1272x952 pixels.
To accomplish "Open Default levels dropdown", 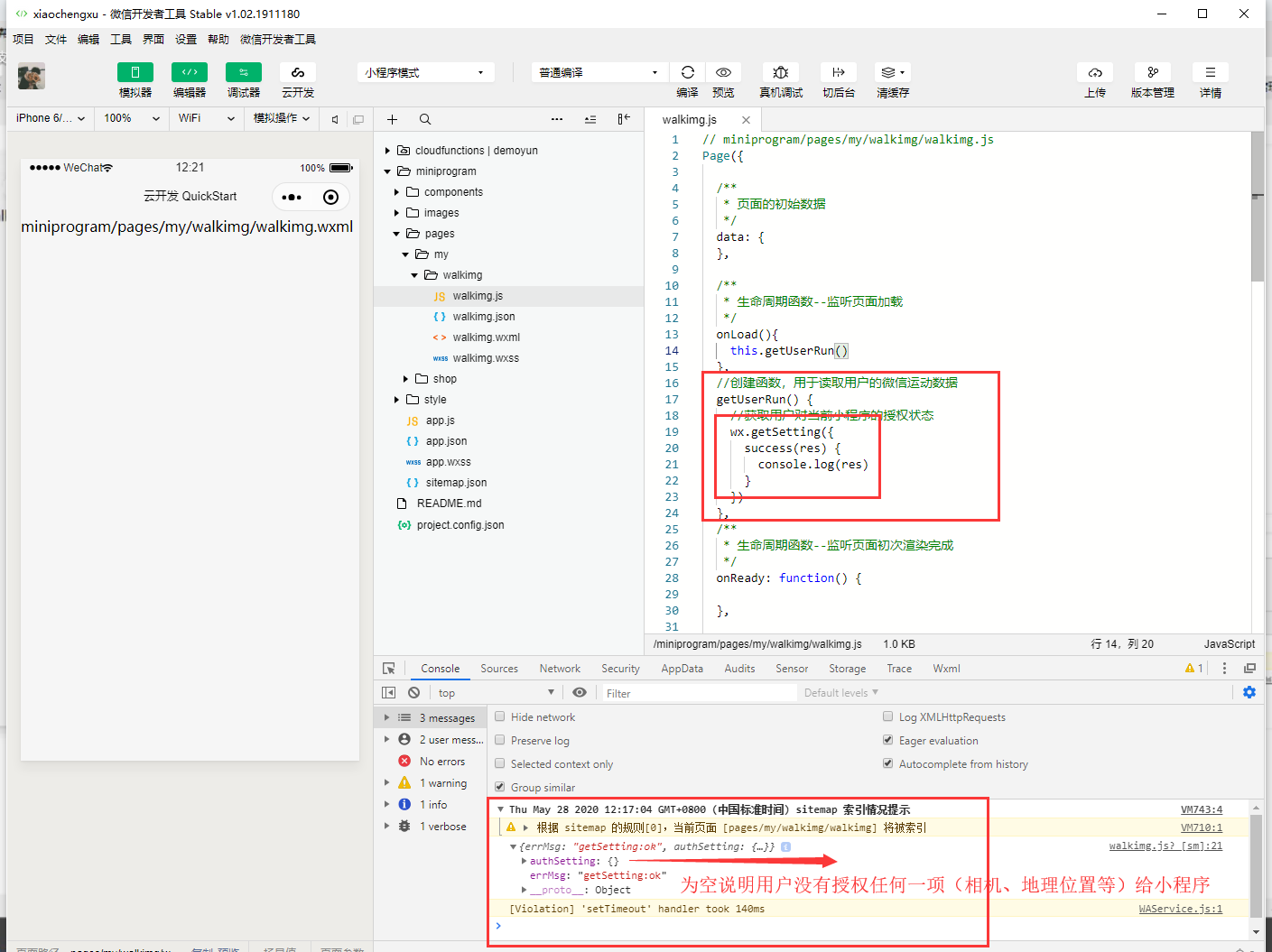I will 840,693.
